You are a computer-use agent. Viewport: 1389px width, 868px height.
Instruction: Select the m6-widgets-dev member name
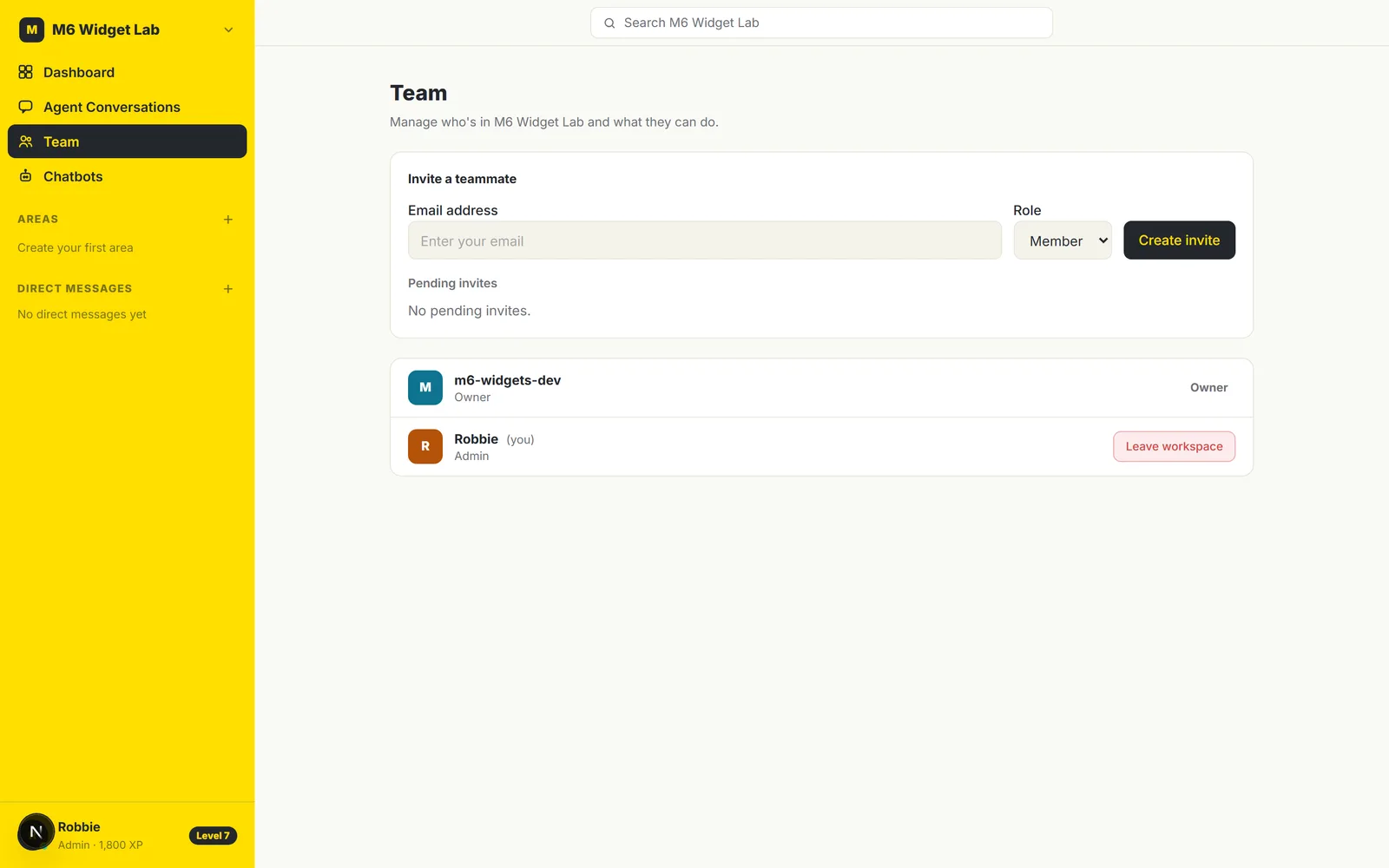coord(508,380)
